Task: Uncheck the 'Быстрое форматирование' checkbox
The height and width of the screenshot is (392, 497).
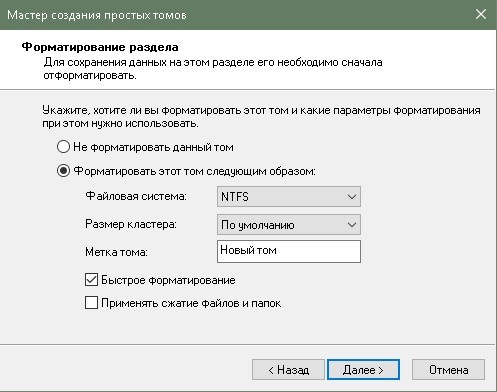Action: point(91,280)
